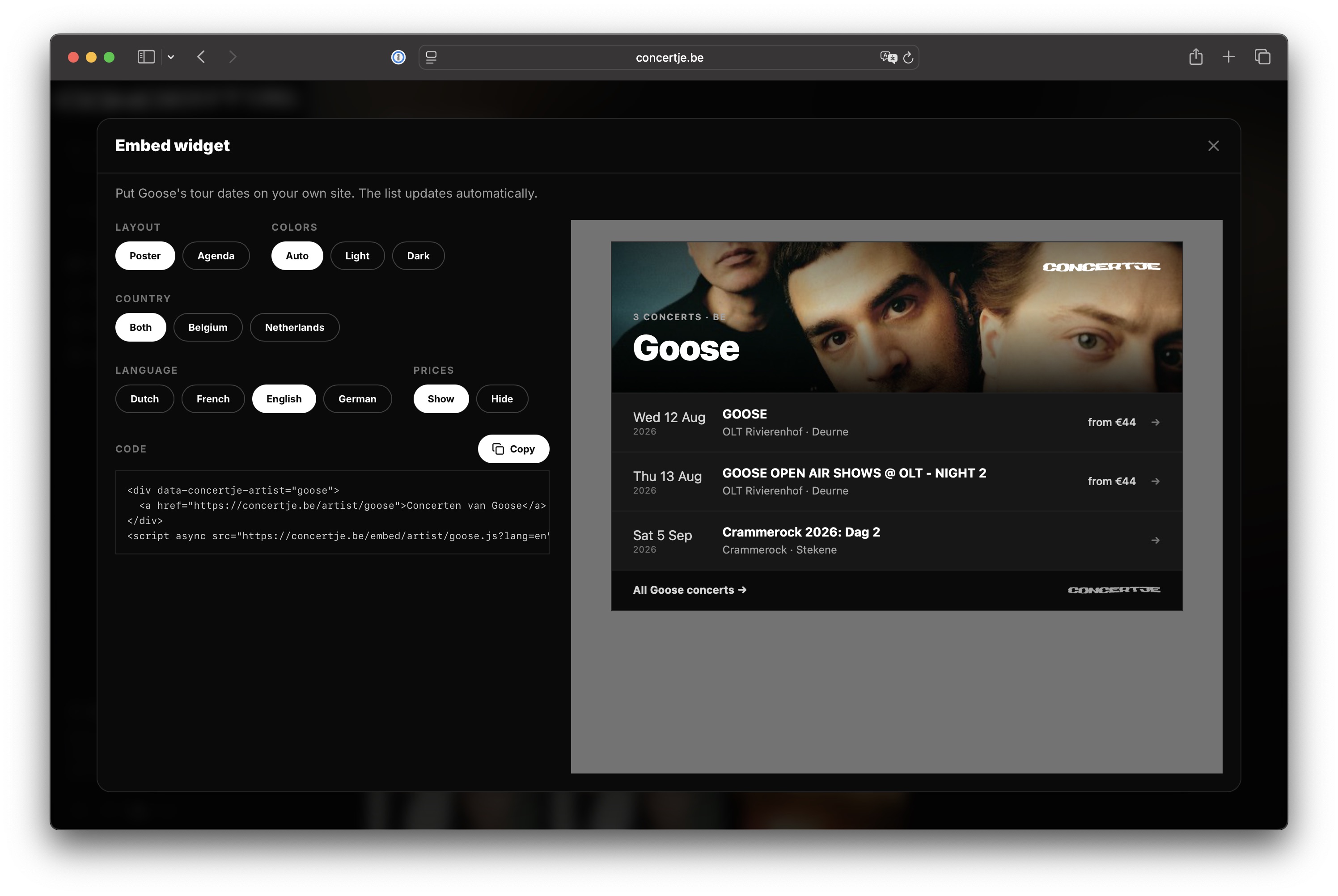Open the Share icon in toolbar
Viewport: 1338px width, 896px height.
click(x=1196, y=57)
